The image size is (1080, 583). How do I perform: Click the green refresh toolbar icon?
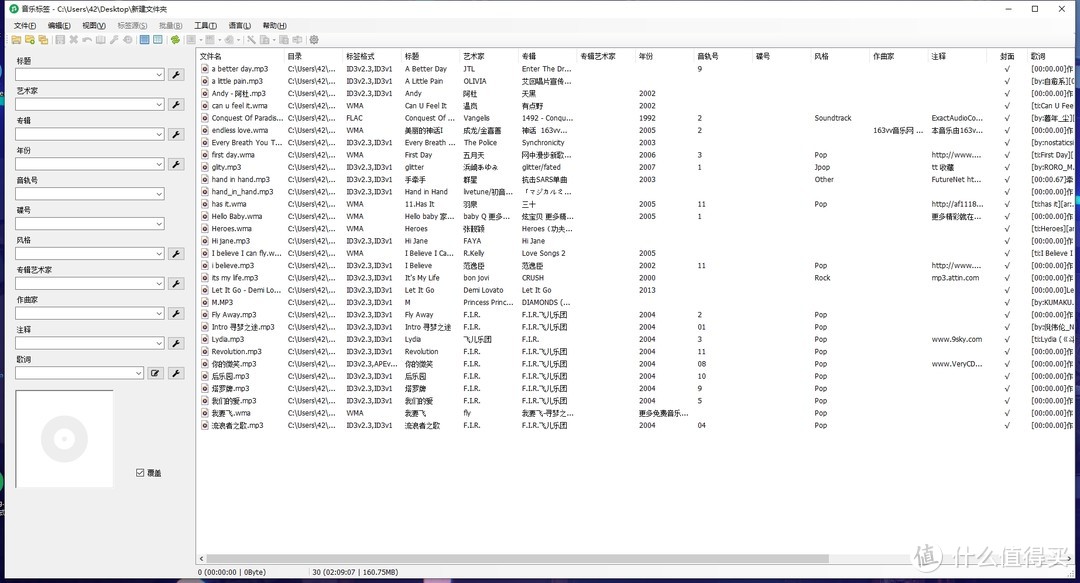pos(175,40)
